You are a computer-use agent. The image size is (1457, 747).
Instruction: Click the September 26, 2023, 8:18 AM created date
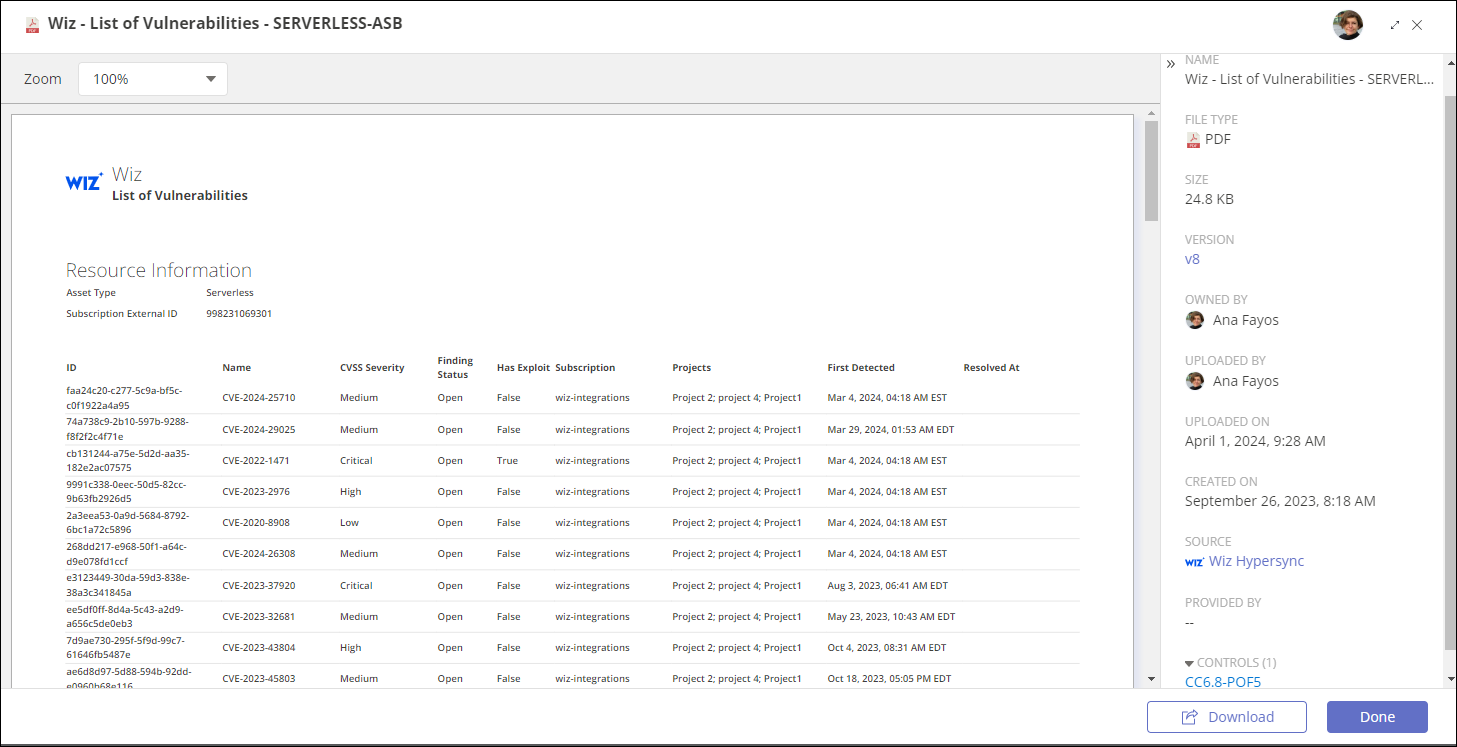[x=1280, y=501]
